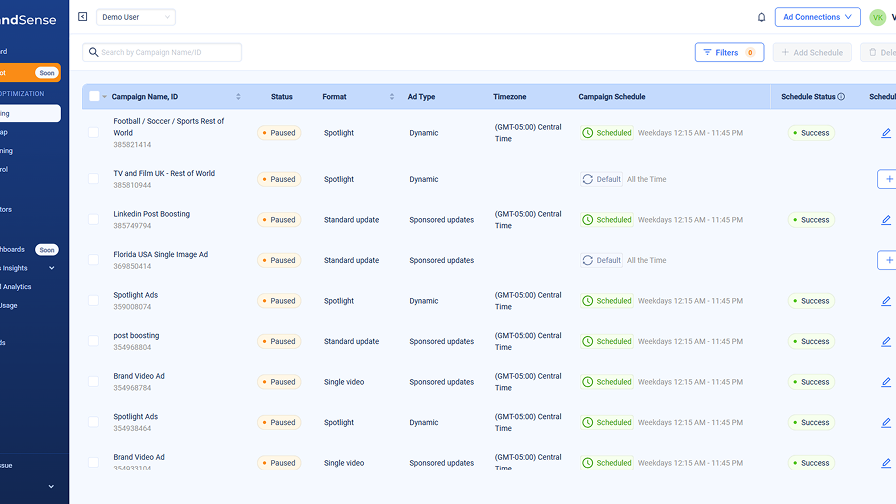Add schedule for Florida USA Single Image Ad
The width and height of the screenshot is (896, 504).
pos(889,260)
